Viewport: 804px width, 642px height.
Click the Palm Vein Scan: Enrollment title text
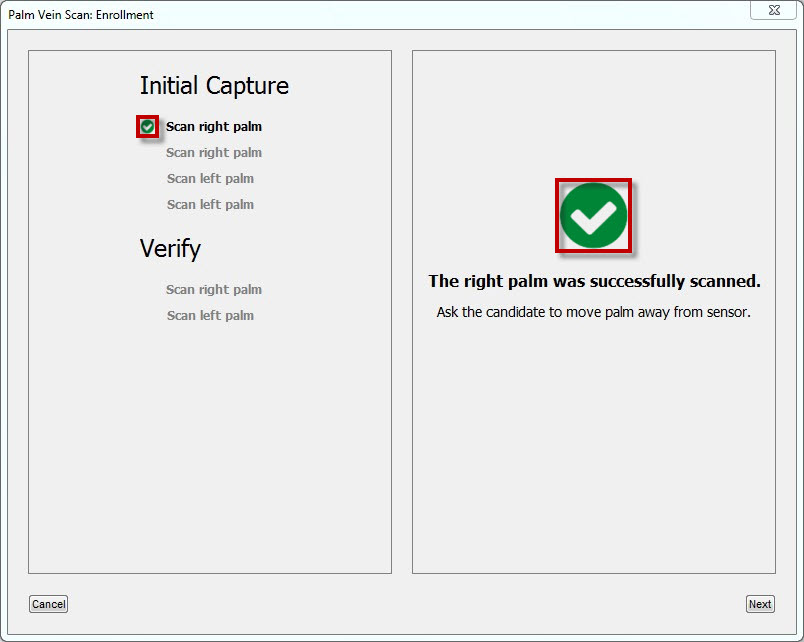[81, 15]
